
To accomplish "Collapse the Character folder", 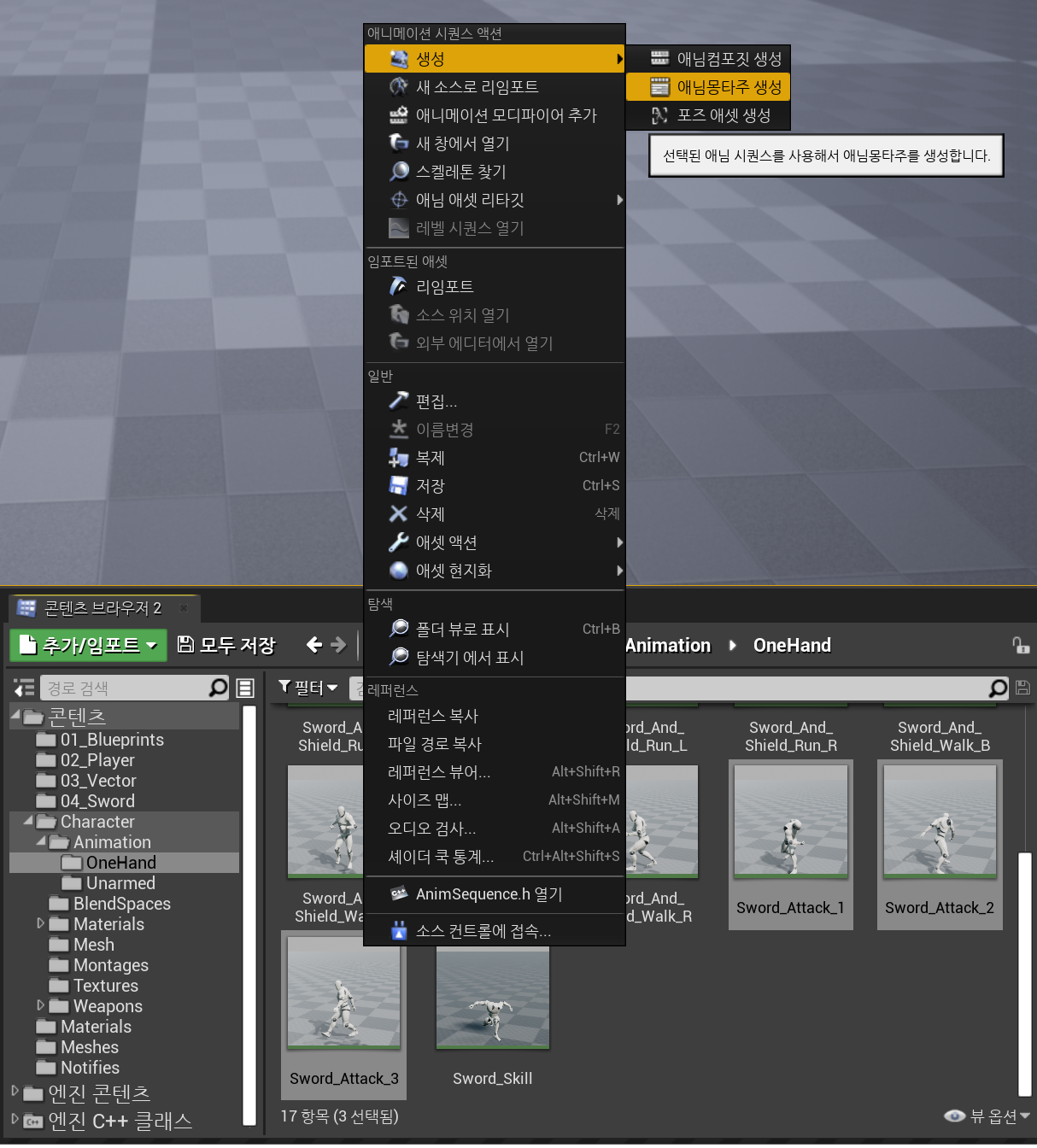I will (28, 821).
